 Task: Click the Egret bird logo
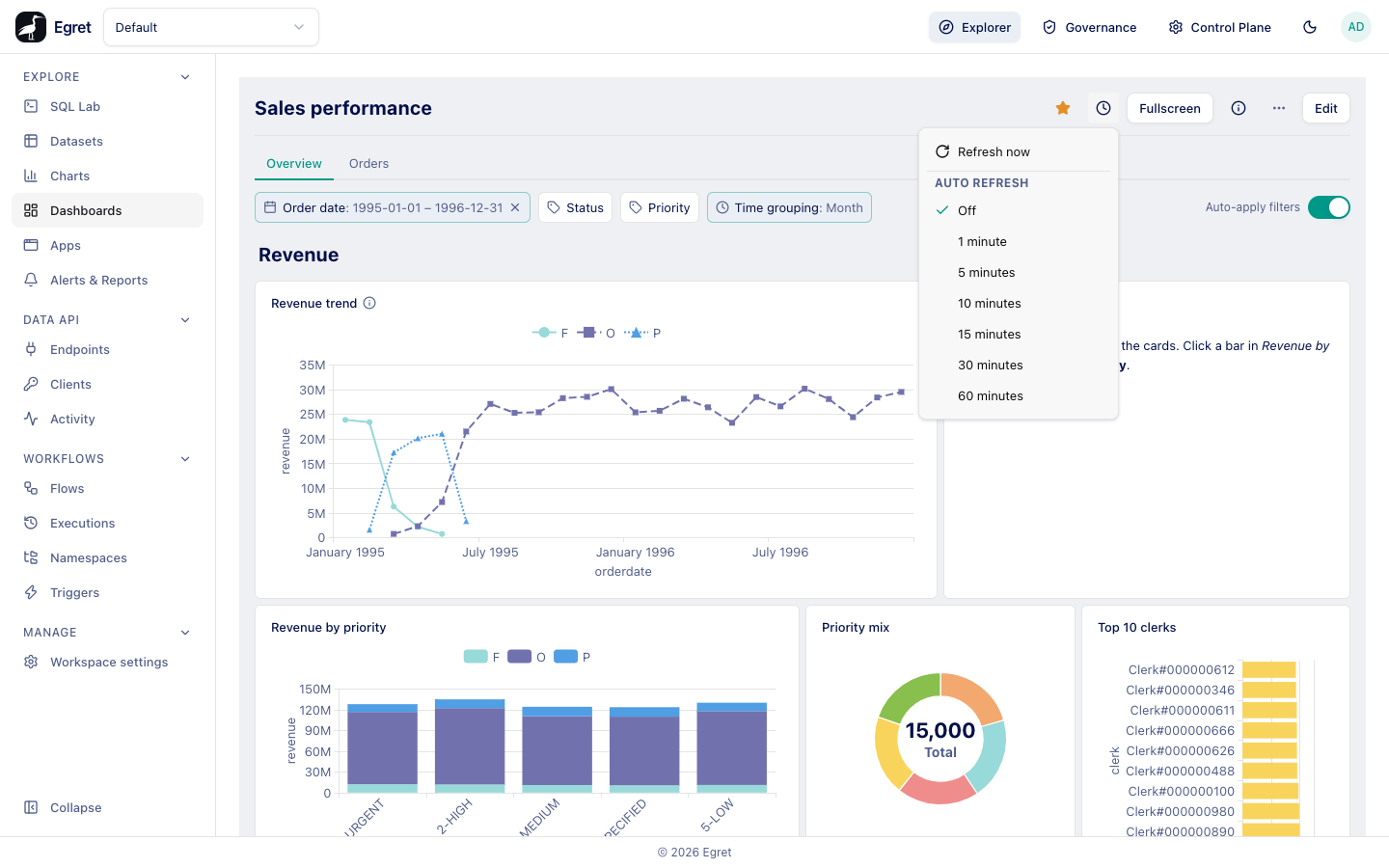point(31,27)
